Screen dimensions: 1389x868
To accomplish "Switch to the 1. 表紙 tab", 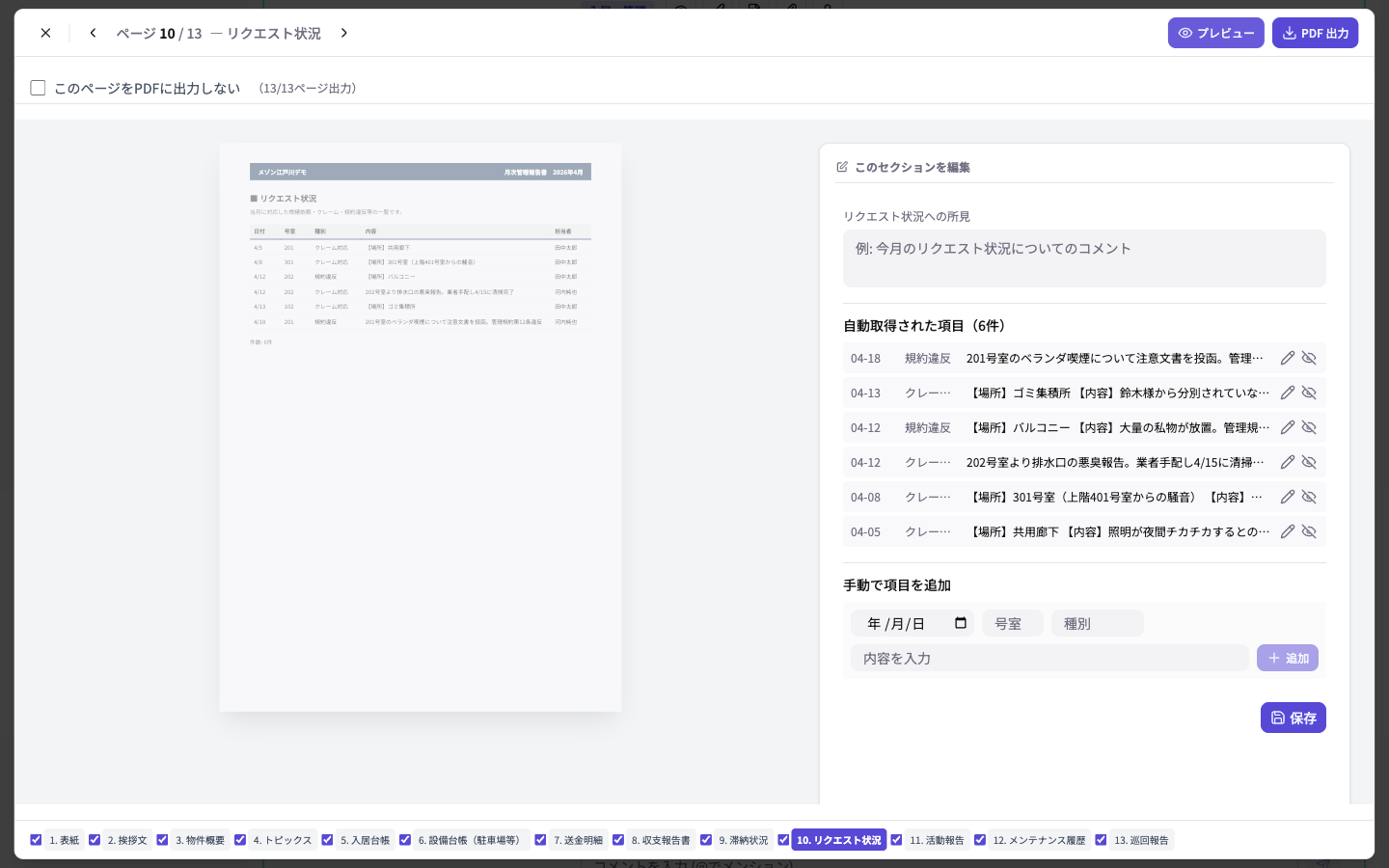I will (x=65, y=840).
